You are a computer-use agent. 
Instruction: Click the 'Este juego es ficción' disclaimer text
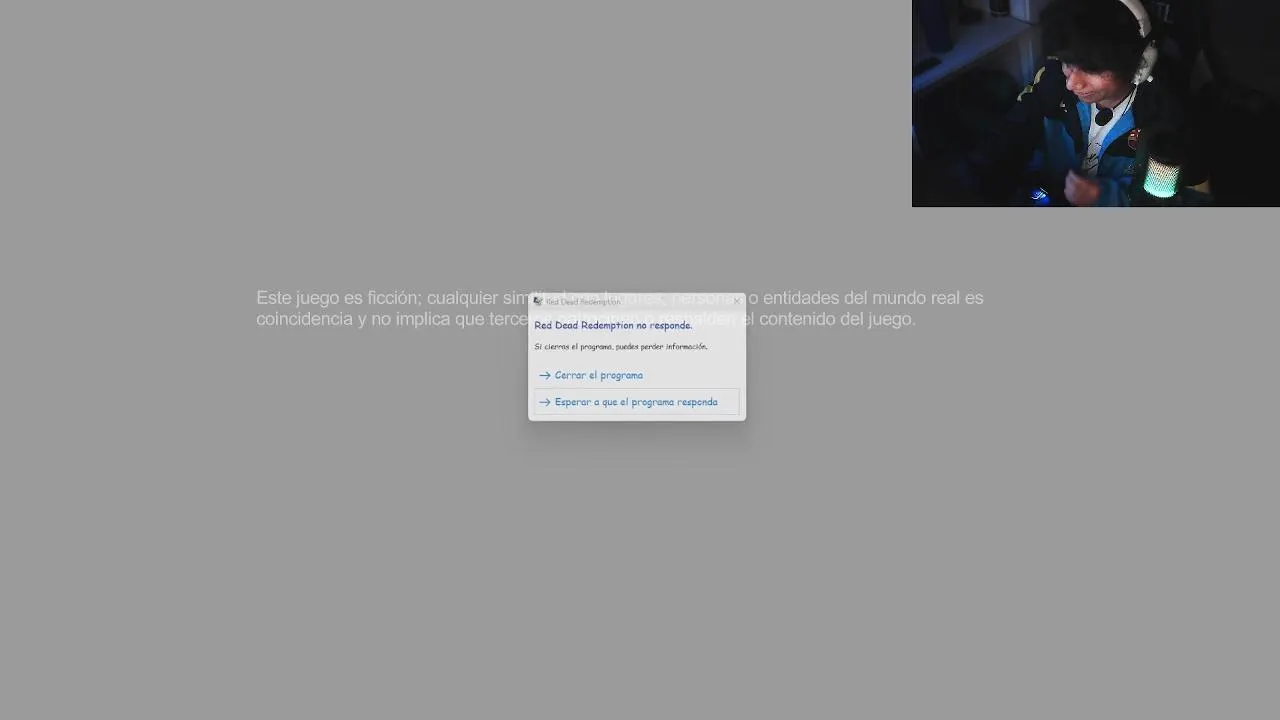click(x=620, y=308)
